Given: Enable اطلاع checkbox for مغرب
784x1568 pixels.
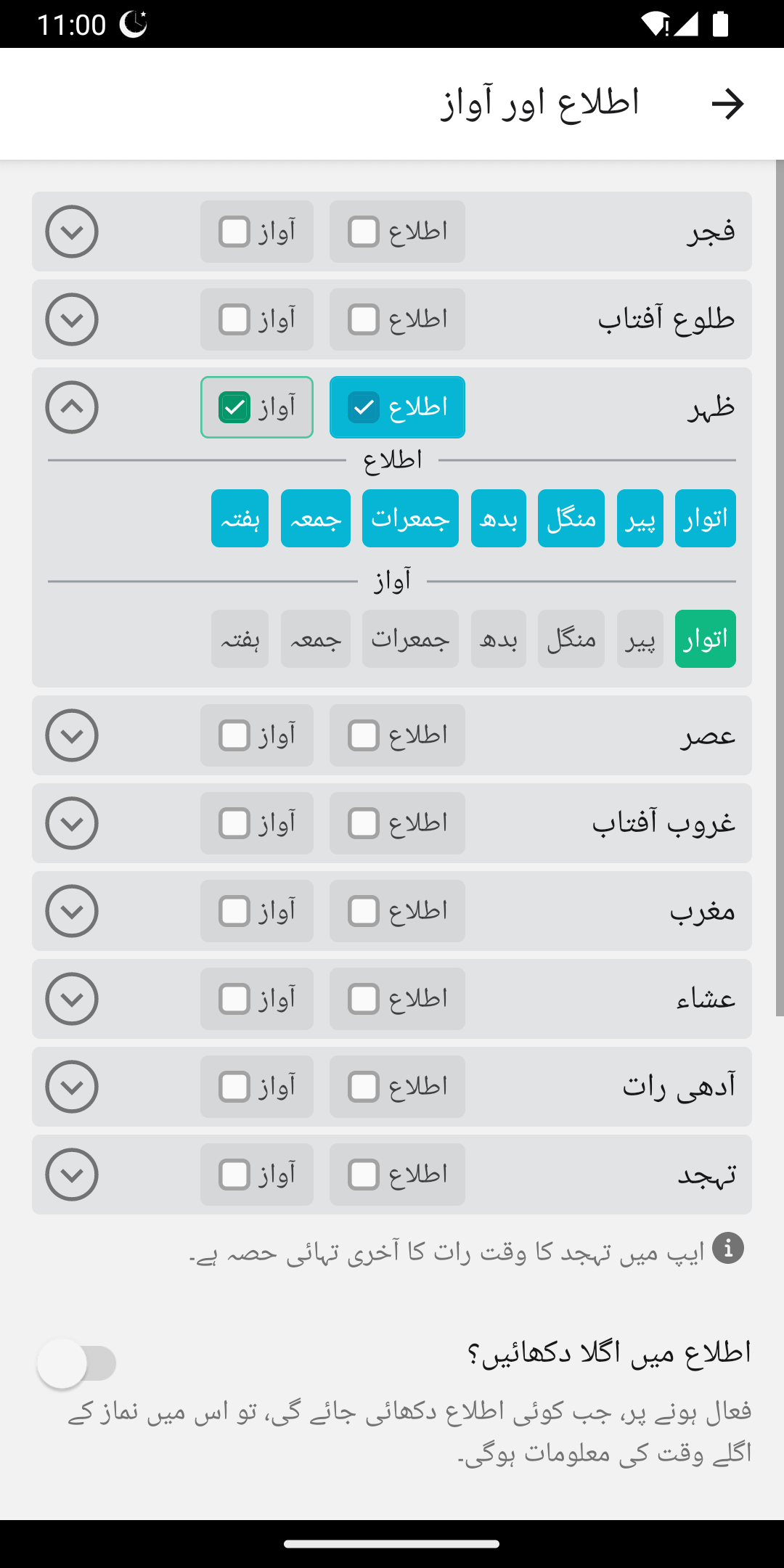Looking at the screenshot, I should tap(364, 911).
